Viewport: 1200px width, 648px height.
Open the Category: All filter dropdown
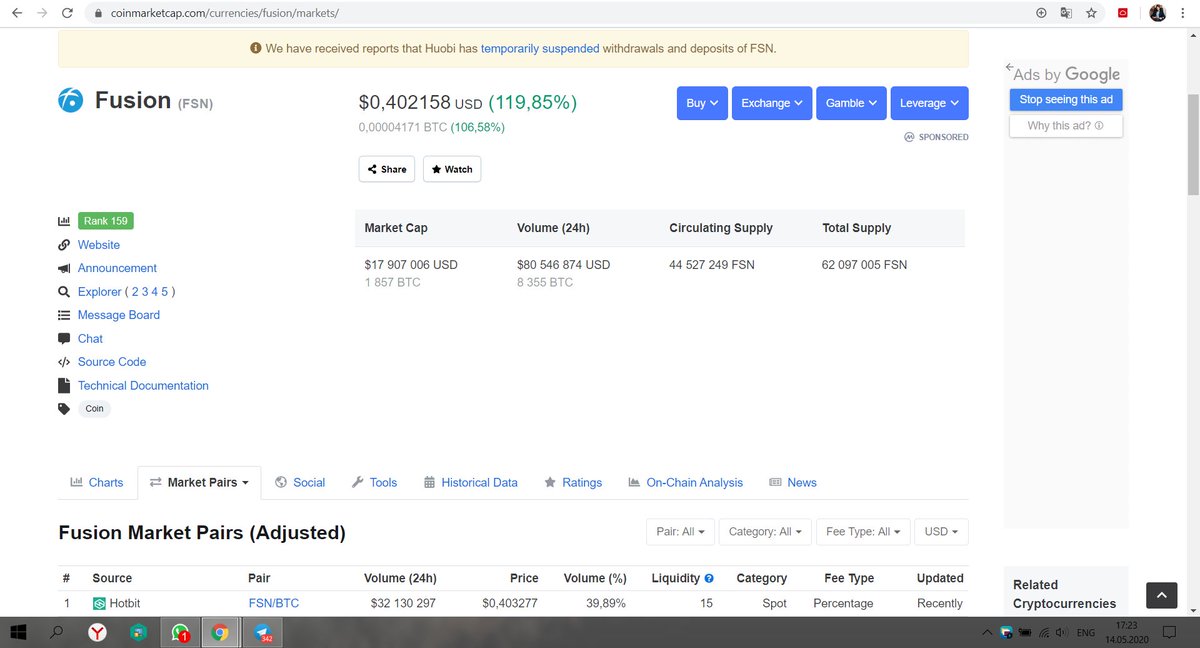pyautogui.click(x=765, y=532)
